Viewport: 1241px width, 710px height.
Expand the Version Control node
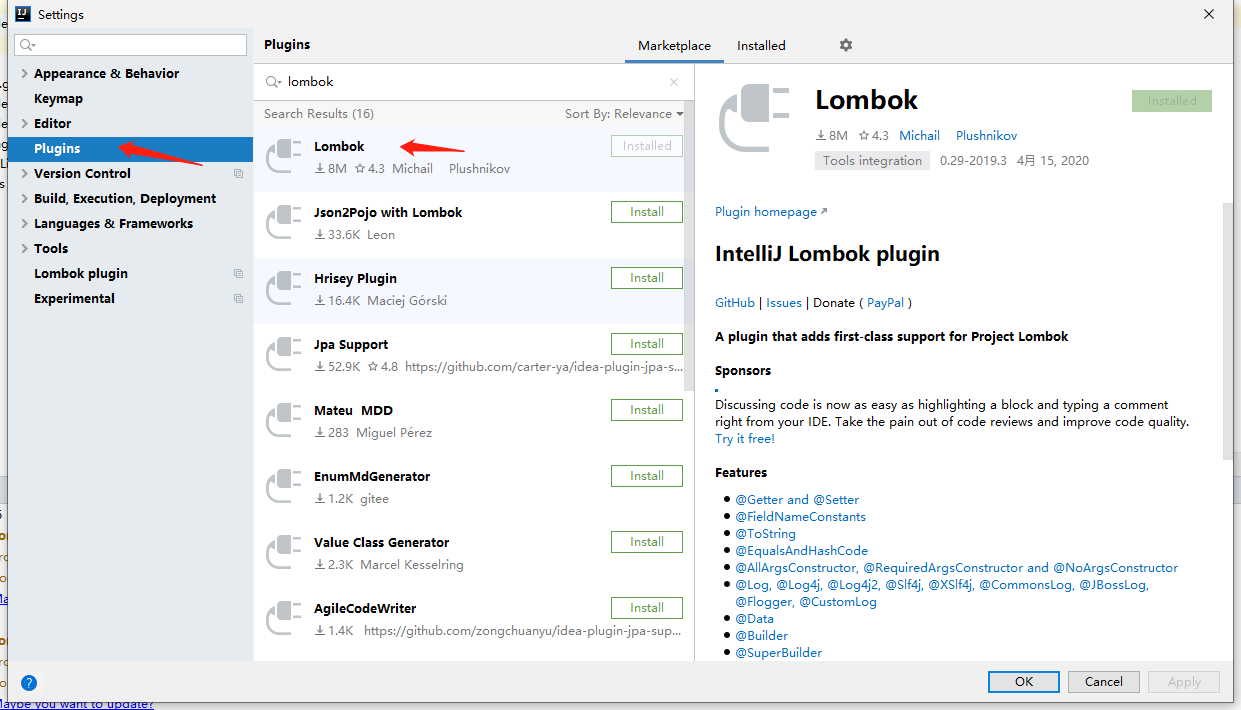[x=25, y=174]
